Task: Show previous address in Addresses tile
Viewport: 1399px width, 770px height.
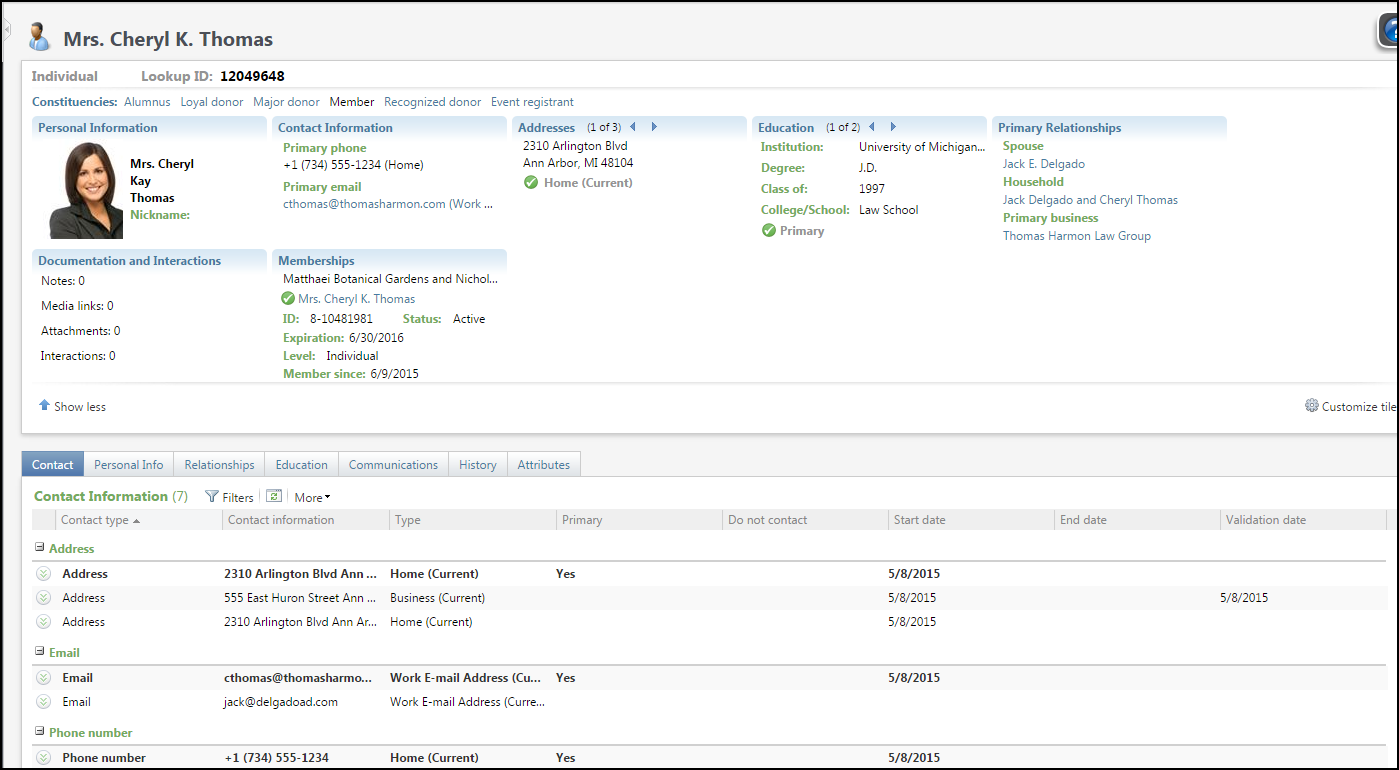Action: tap(633, 127)
